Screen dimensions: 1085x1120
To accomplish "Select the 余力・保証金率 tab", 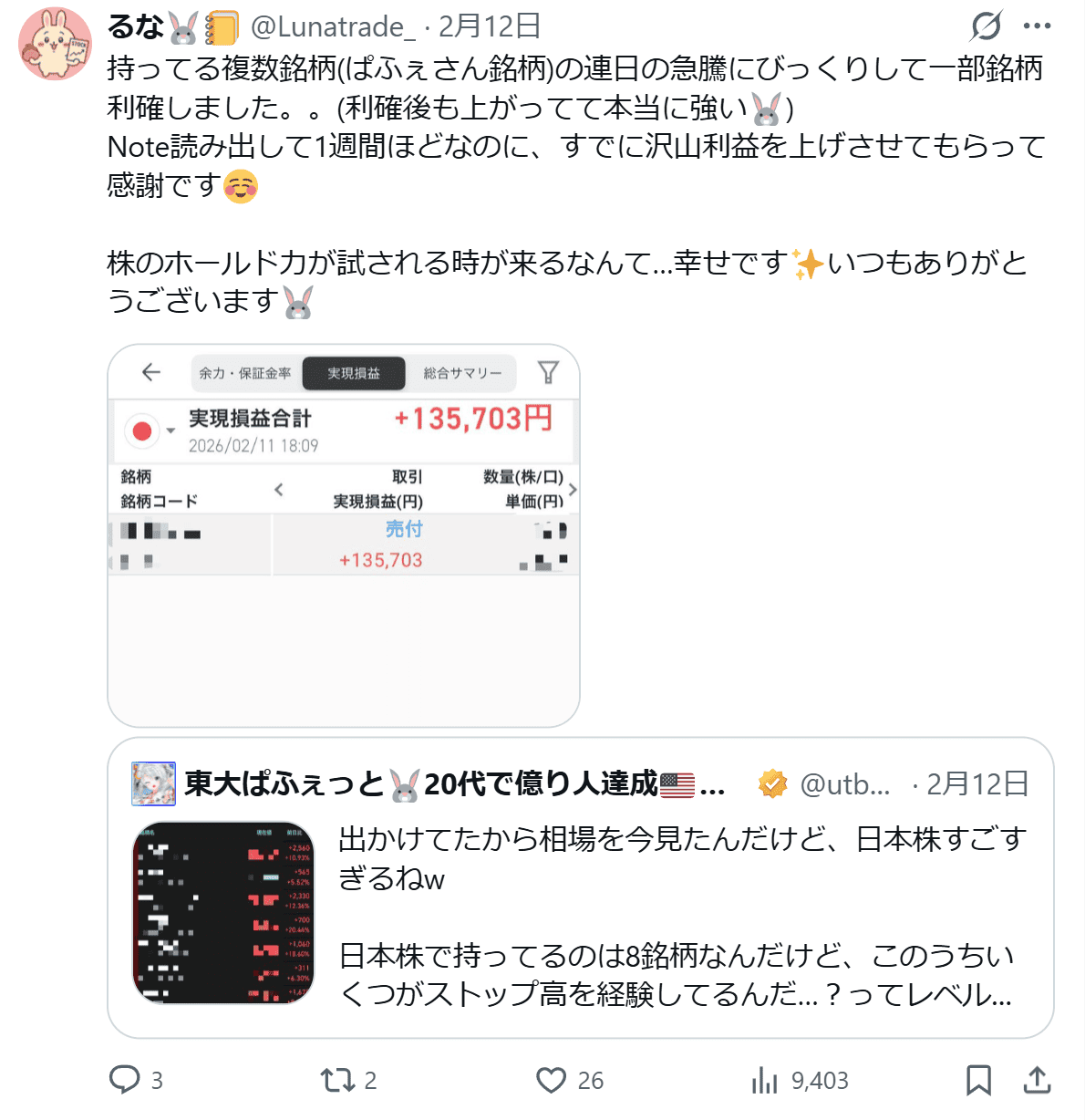I will tap(245, 373).
